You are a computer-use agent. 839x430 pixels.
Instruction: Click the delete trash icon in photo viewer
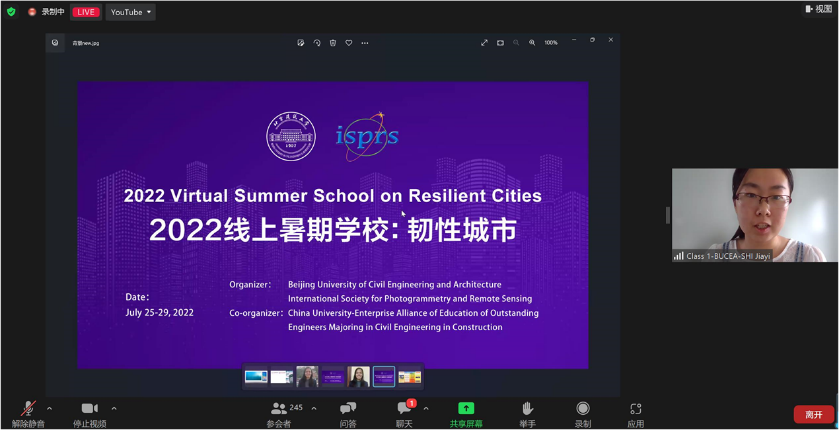point(332,43)
